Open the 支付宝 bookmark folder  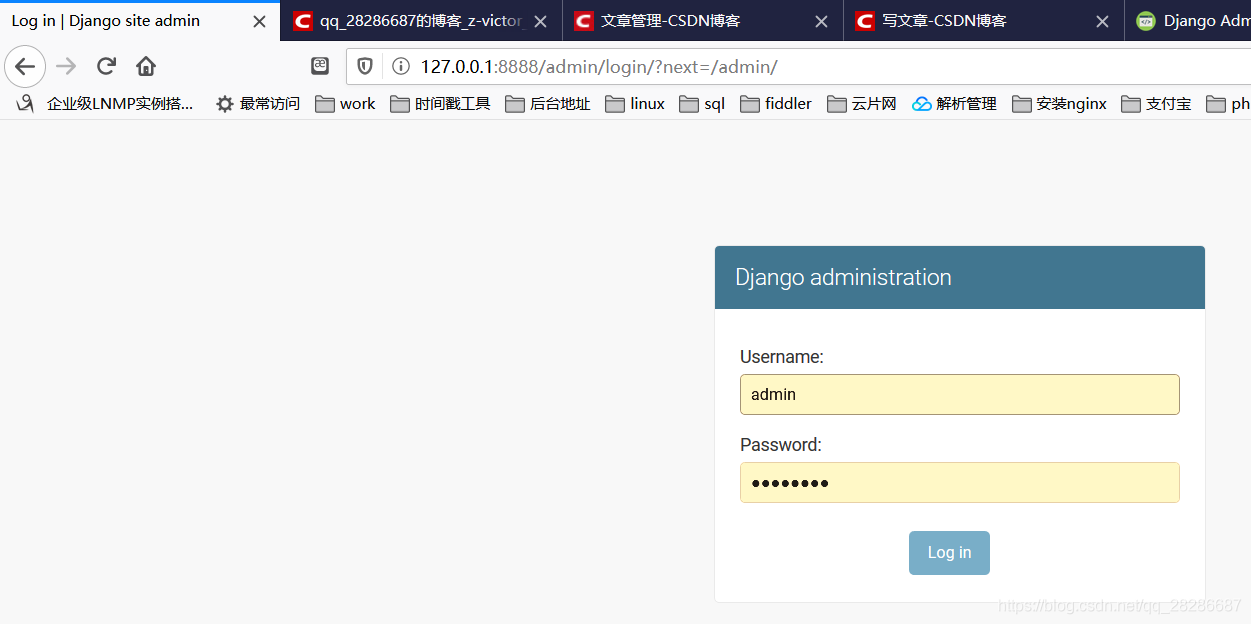click(1156, 103)
